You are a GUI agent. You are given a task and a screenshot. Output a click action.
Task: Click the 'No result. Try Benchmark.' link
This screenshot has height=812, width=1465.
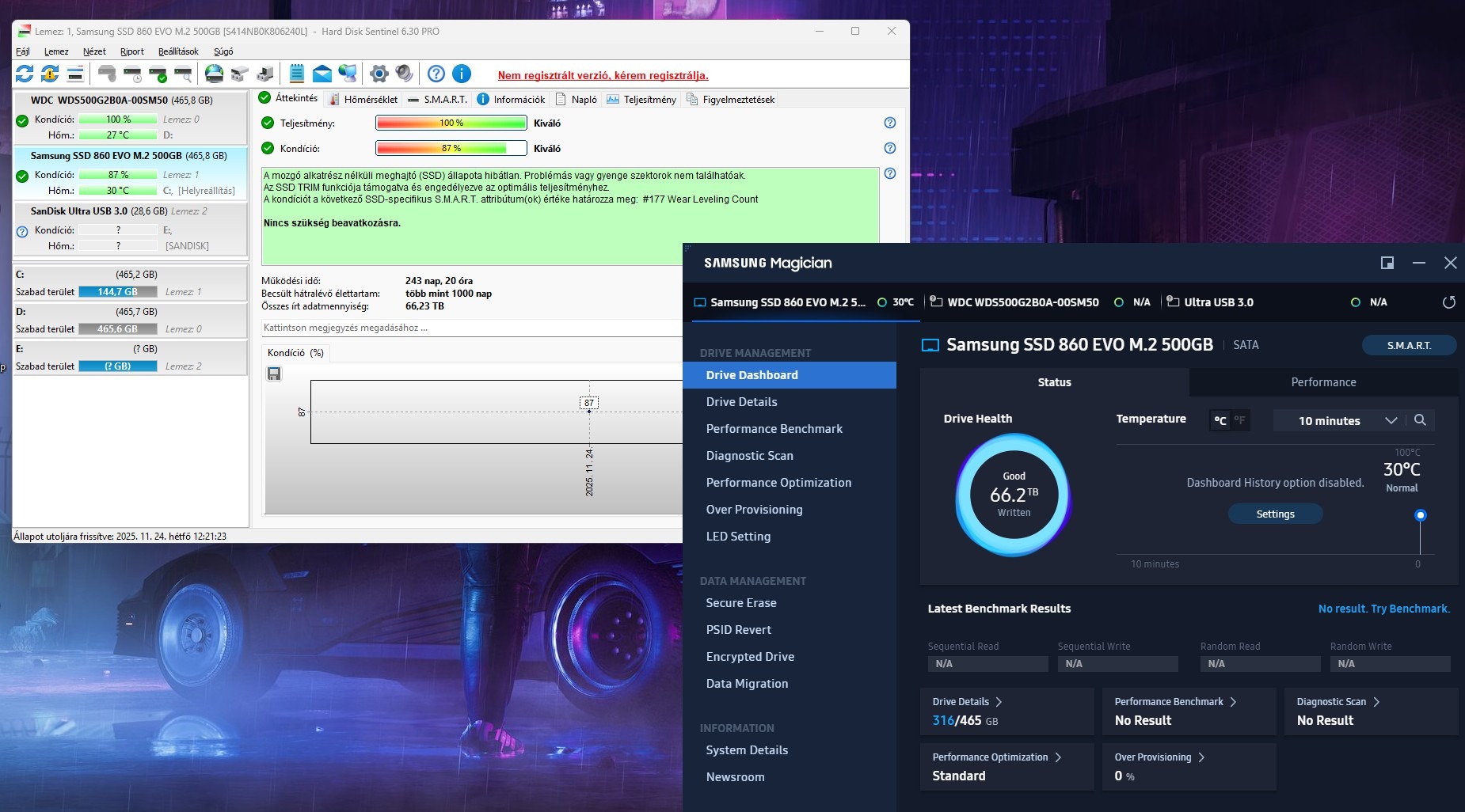[x=1384, y=609]
